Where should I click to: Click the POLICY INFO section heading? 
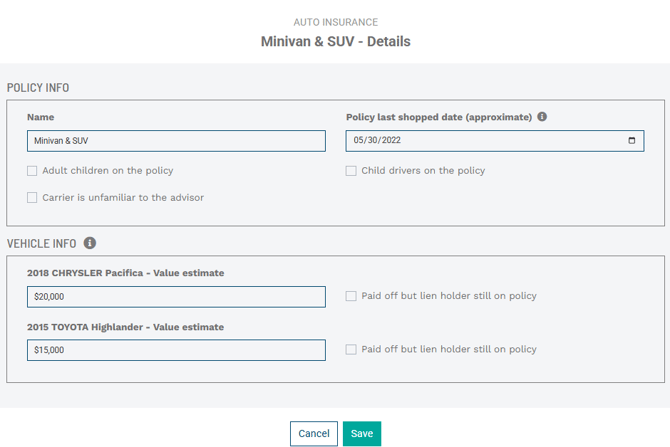(x=38, y=88)
